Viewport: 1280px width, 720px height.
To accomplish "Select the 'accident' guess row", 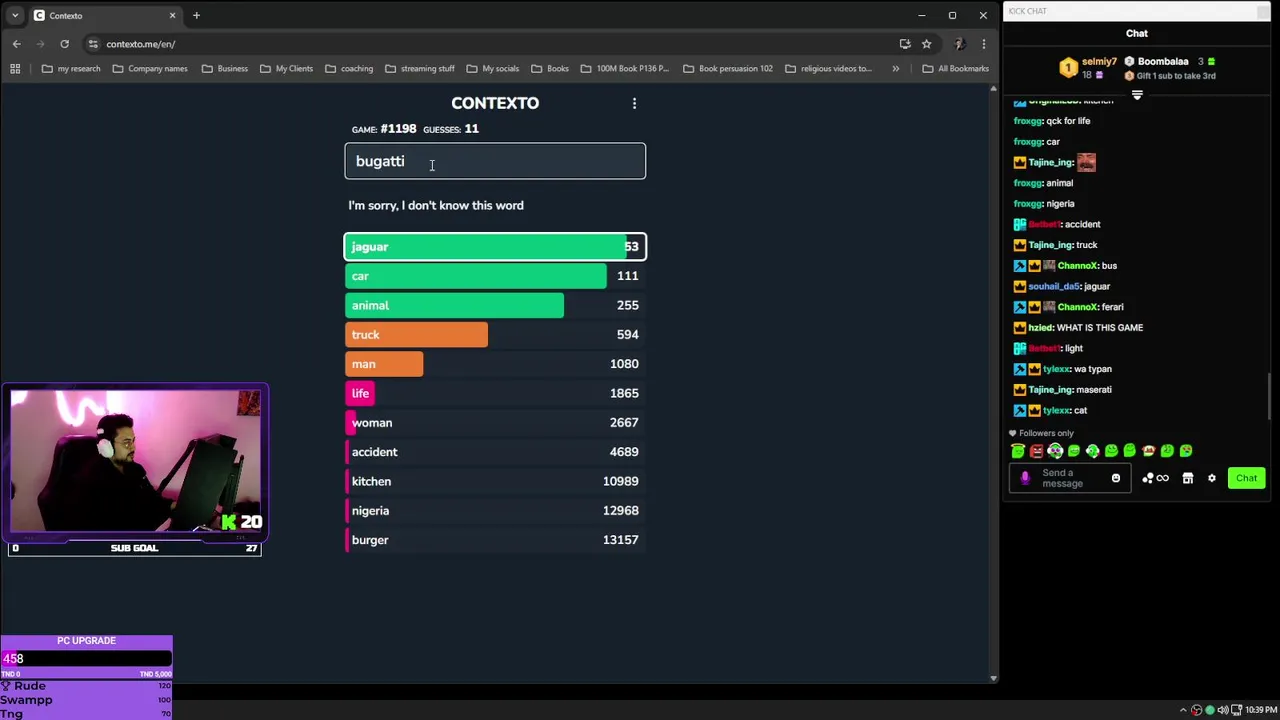I will [495, 452].
